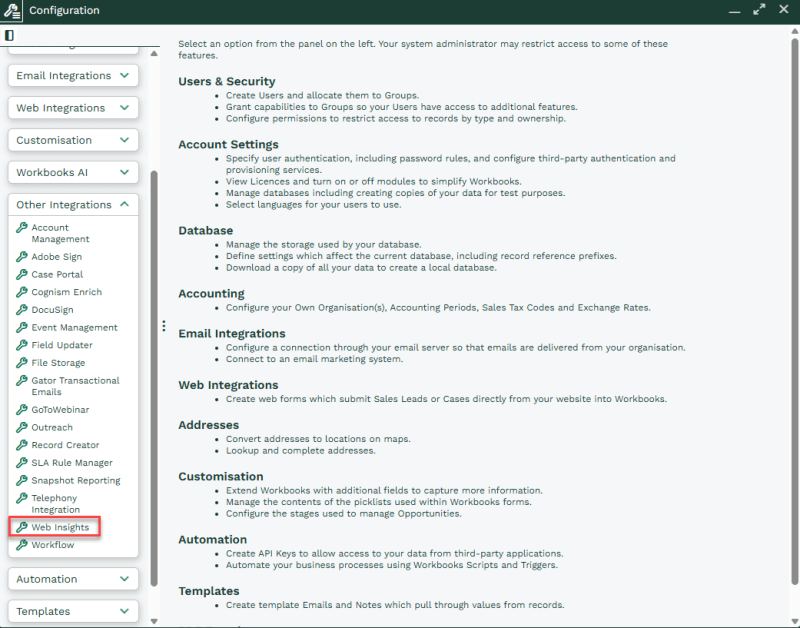Click the wrench icon next to Case Portal
The width and height of the screenshot is (800, 628).
click(x=21, y=274)
